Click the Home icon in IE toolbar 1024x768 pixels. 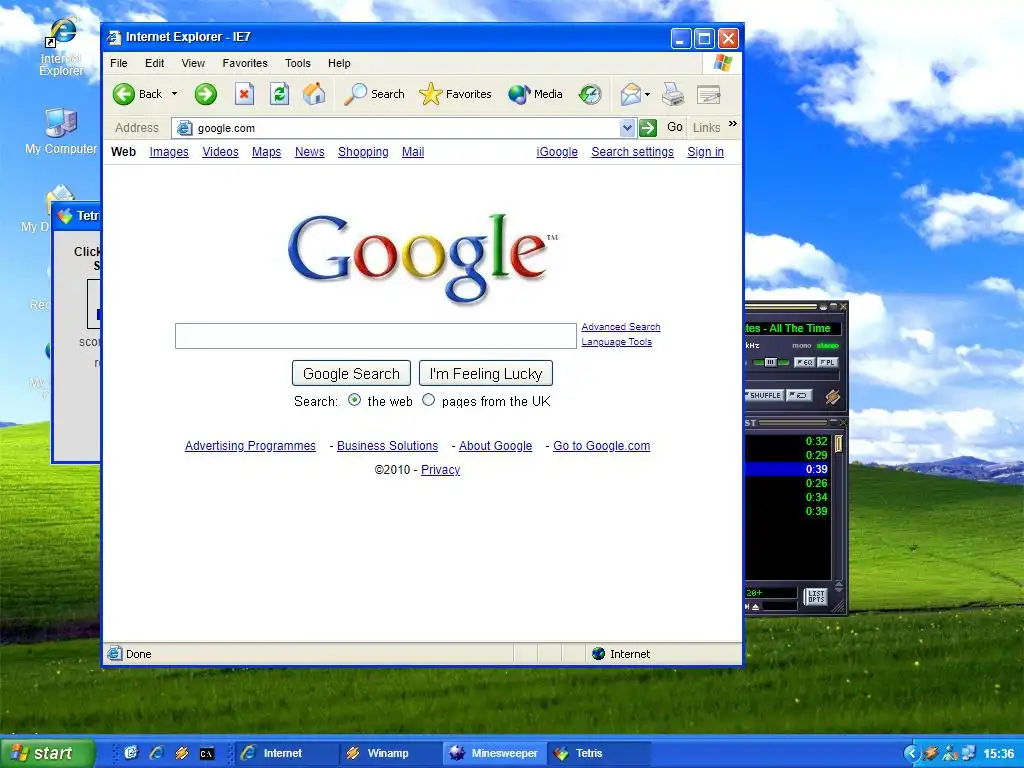click(314, 94)
